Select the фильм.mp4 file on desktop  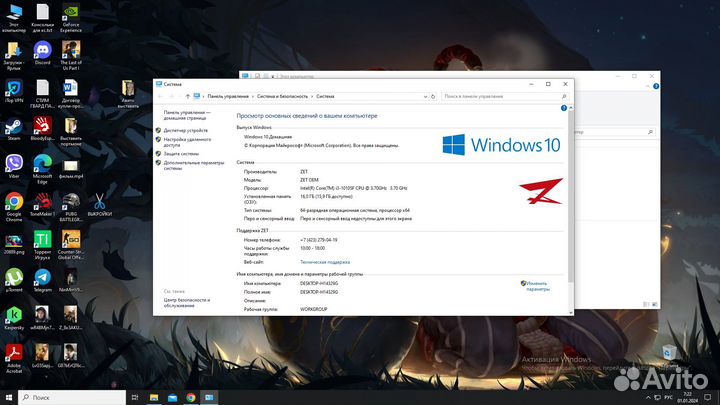tap(71, 169)
